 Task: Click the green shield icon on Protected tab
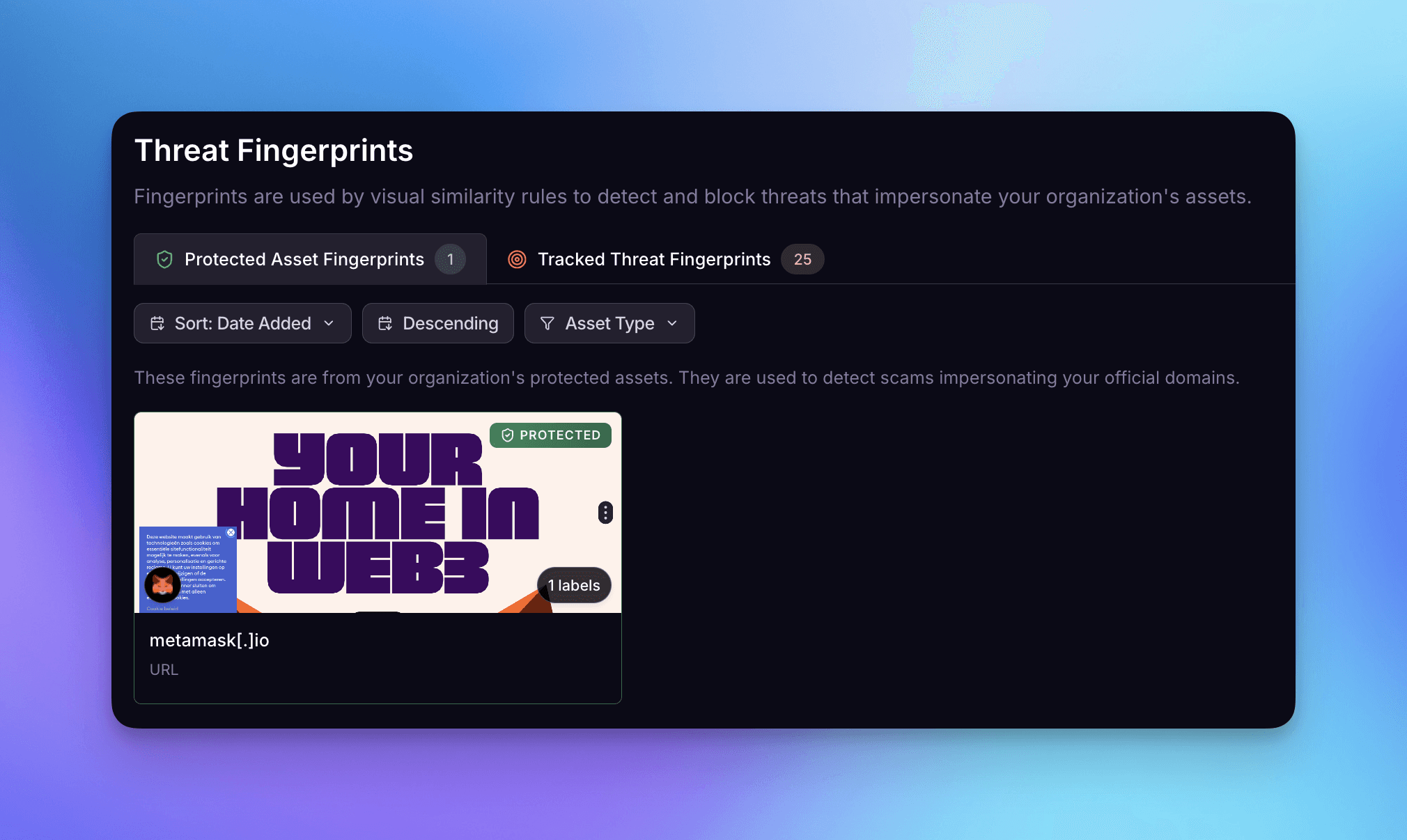click(x=164, y=260)
